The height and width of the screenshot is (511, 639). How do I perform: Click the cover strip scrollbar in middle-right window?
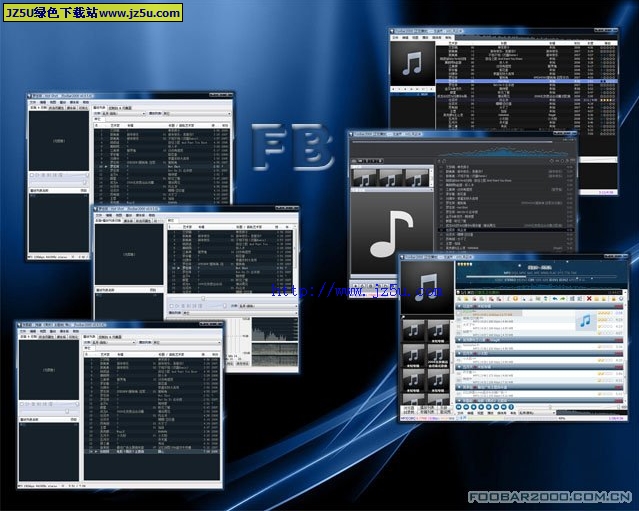431,178
